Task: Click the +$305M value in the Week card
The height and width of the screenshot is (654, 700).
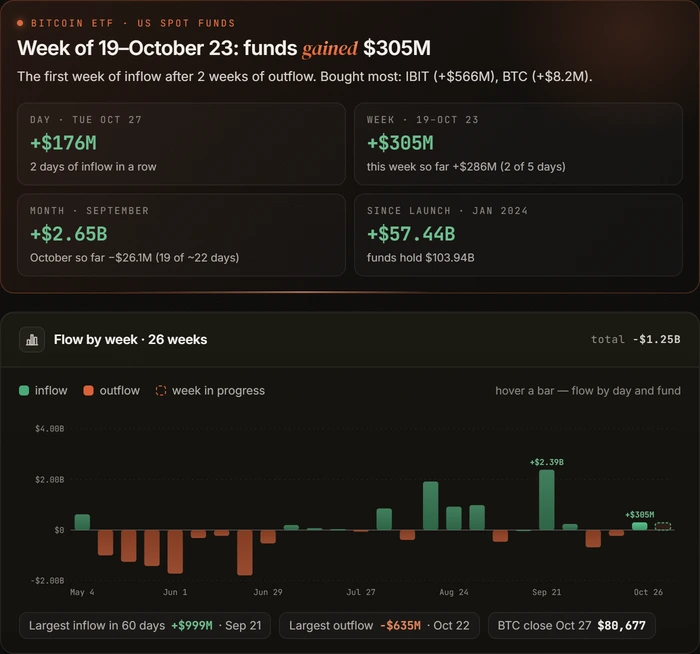Action: [400, 143]
